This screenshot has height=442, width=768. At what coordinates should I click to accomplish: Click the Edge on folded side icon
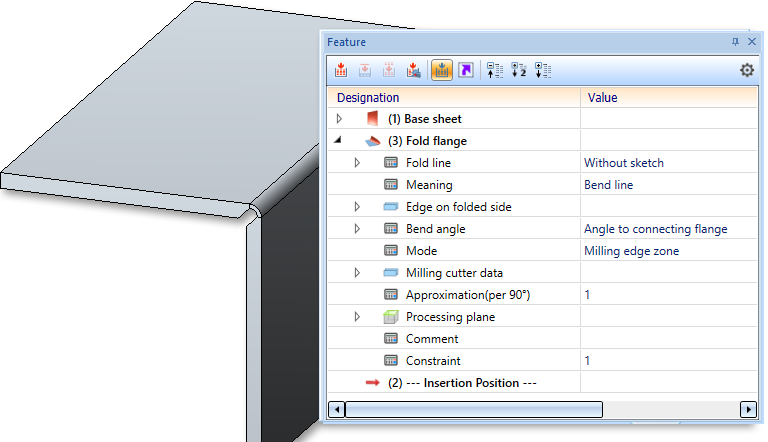[x=390, y=207]
